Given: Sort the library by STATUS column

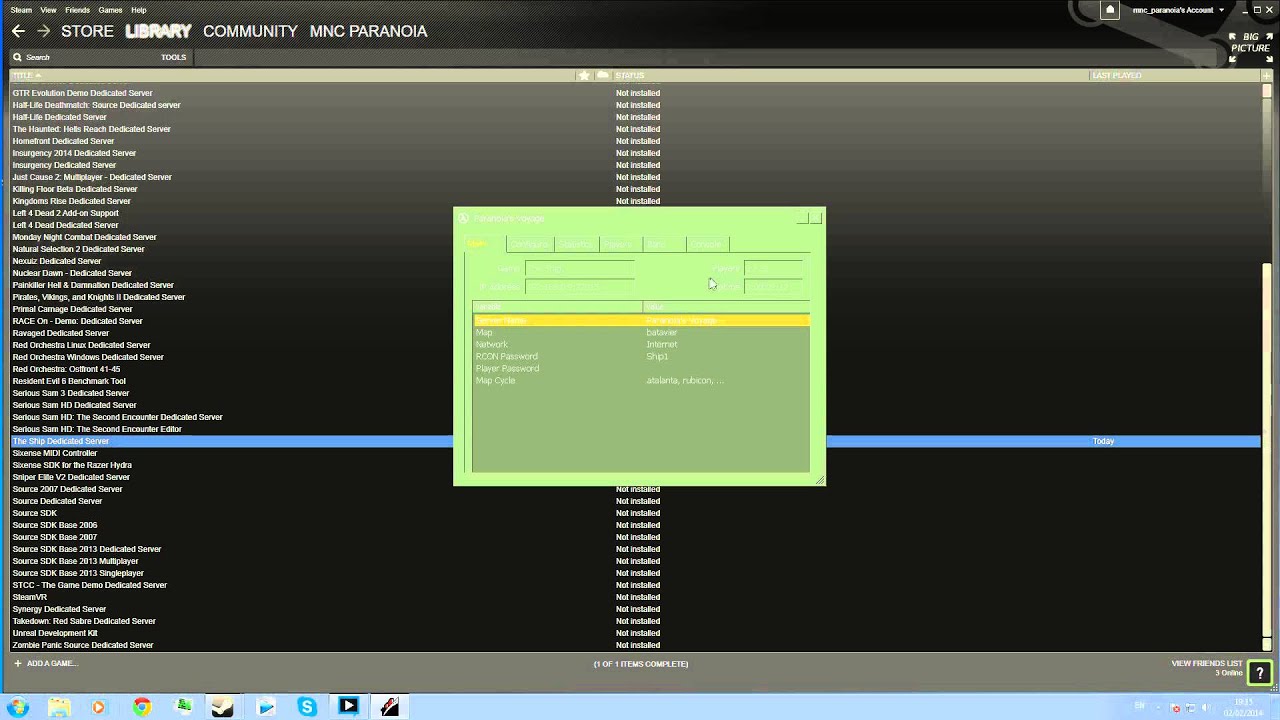Looking at the screenshot, I should coord(630,75).
